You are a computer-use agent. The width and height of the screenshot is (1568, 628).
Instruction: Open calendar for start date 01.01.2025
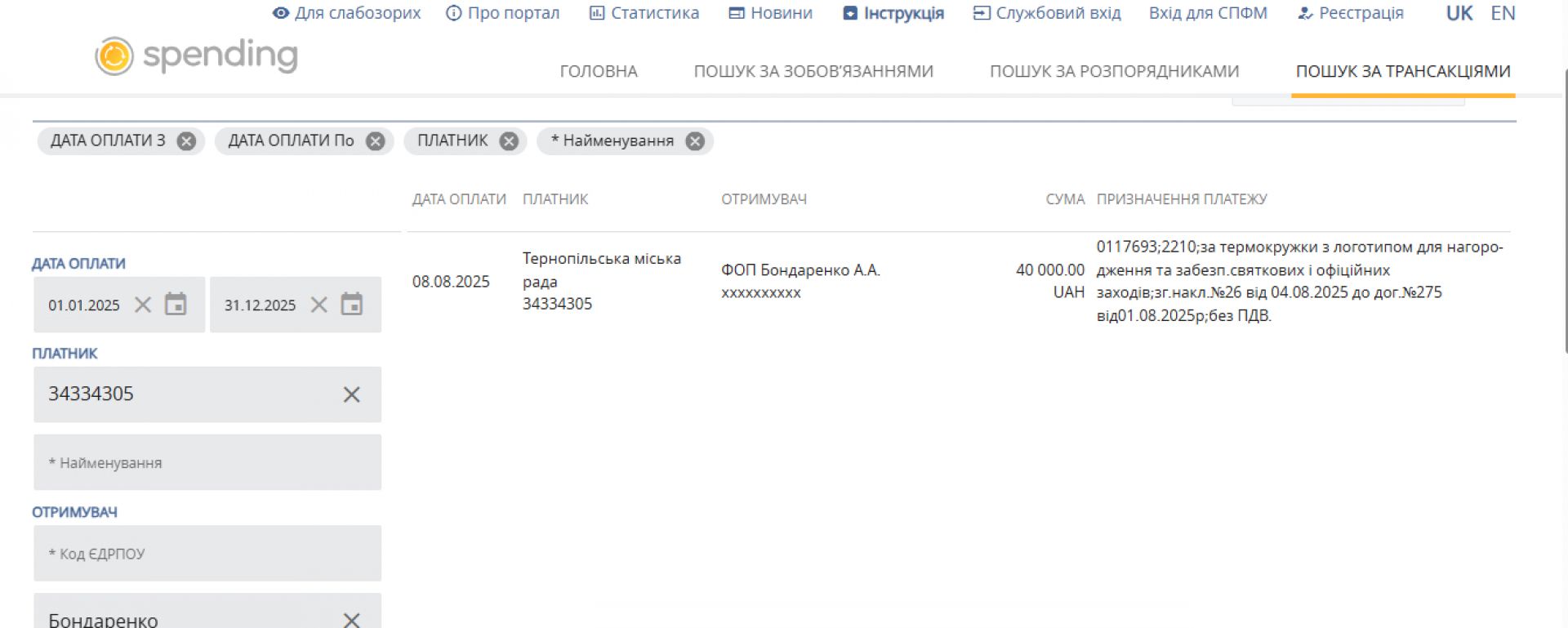coord(176,305)
